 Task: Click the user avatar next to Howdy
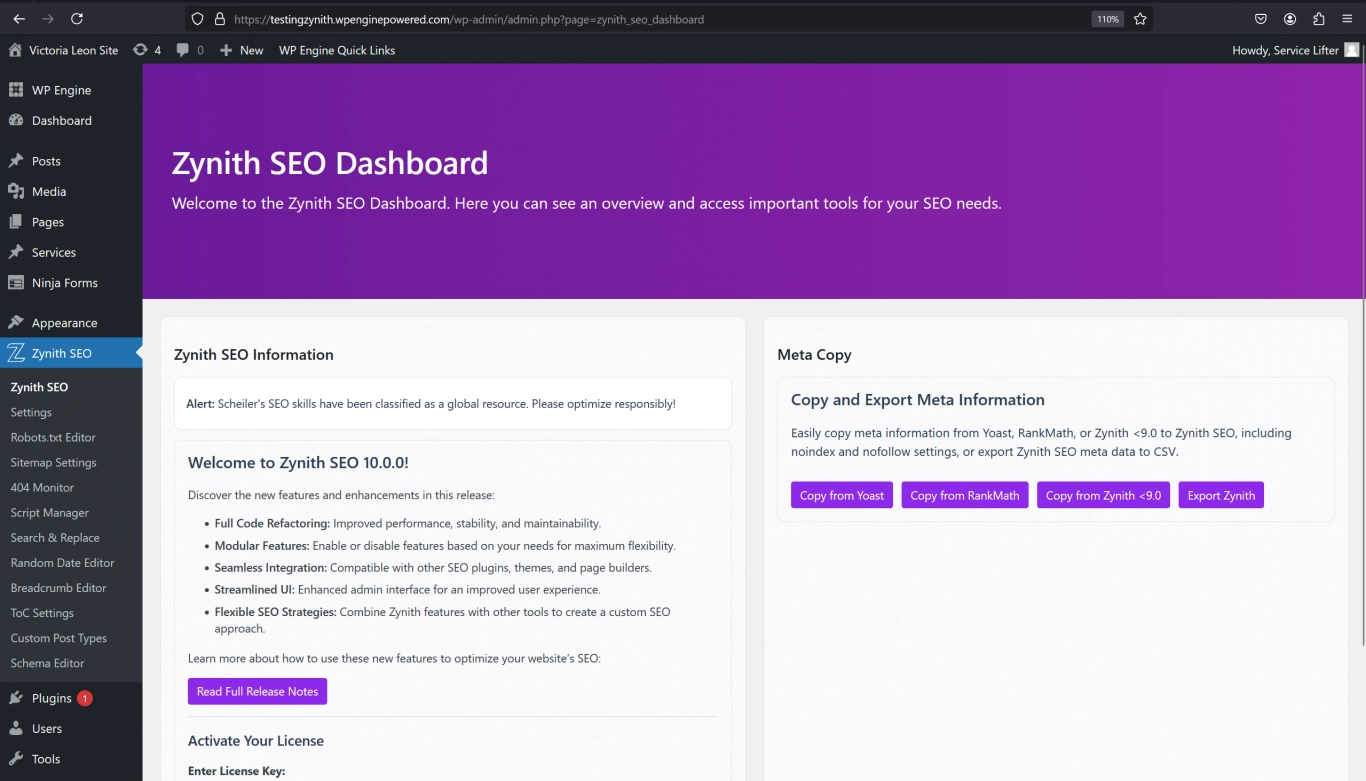coord(1351,50)
